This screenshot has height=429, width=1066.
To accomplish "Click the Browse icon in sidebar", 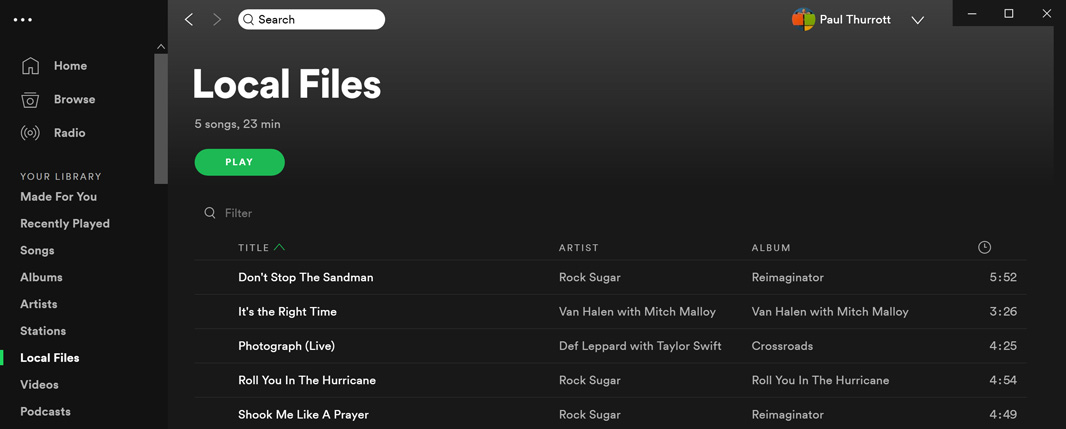I will [31, 99].
